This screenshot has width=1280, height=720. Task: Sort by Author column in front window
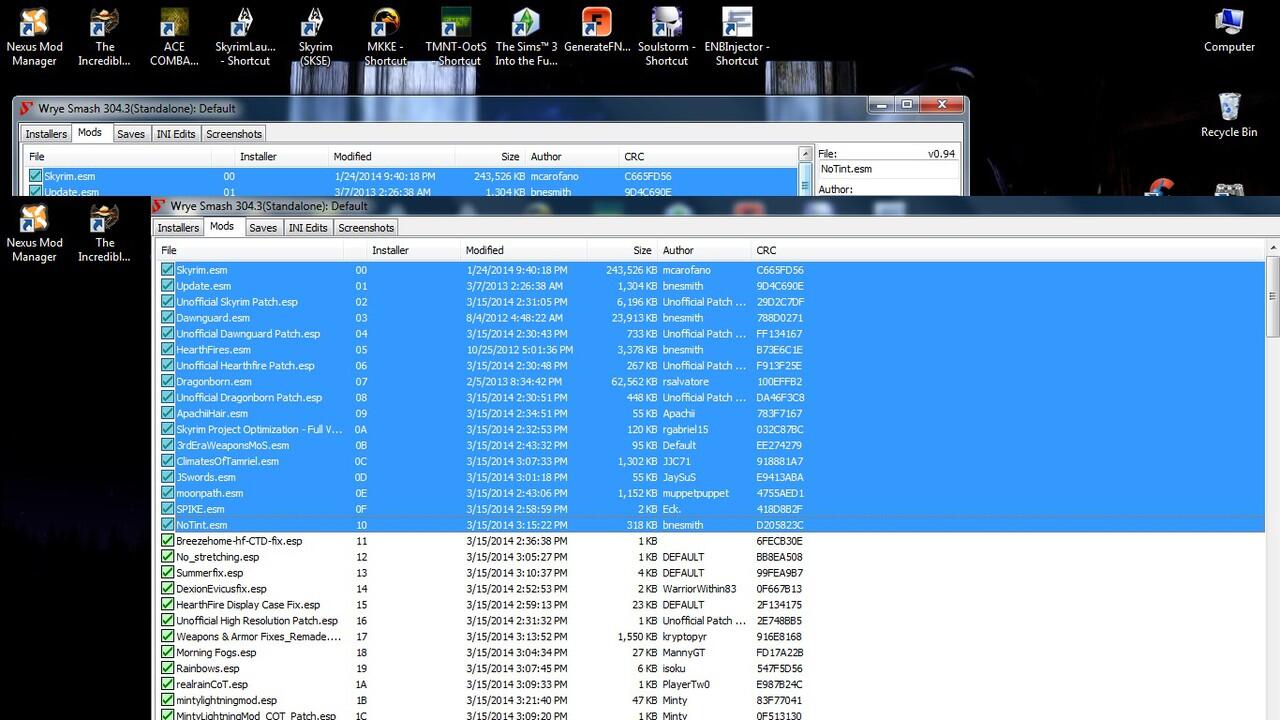tap(704, 250)
